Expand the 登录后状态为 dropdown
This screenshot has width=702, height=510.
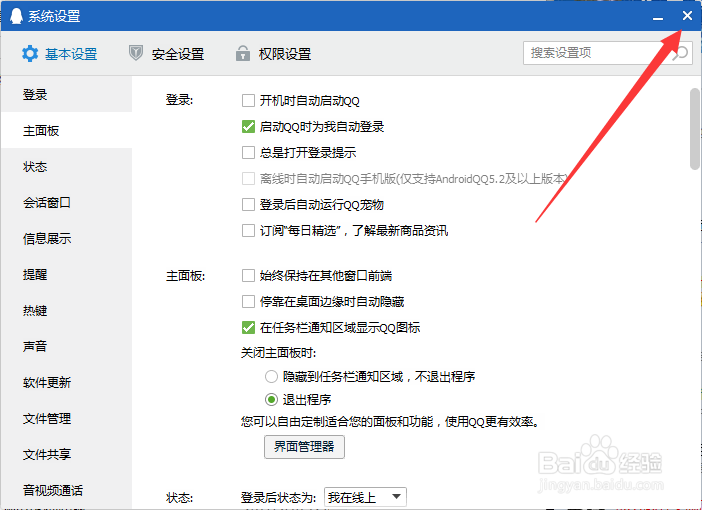click(x=365, y=497)
